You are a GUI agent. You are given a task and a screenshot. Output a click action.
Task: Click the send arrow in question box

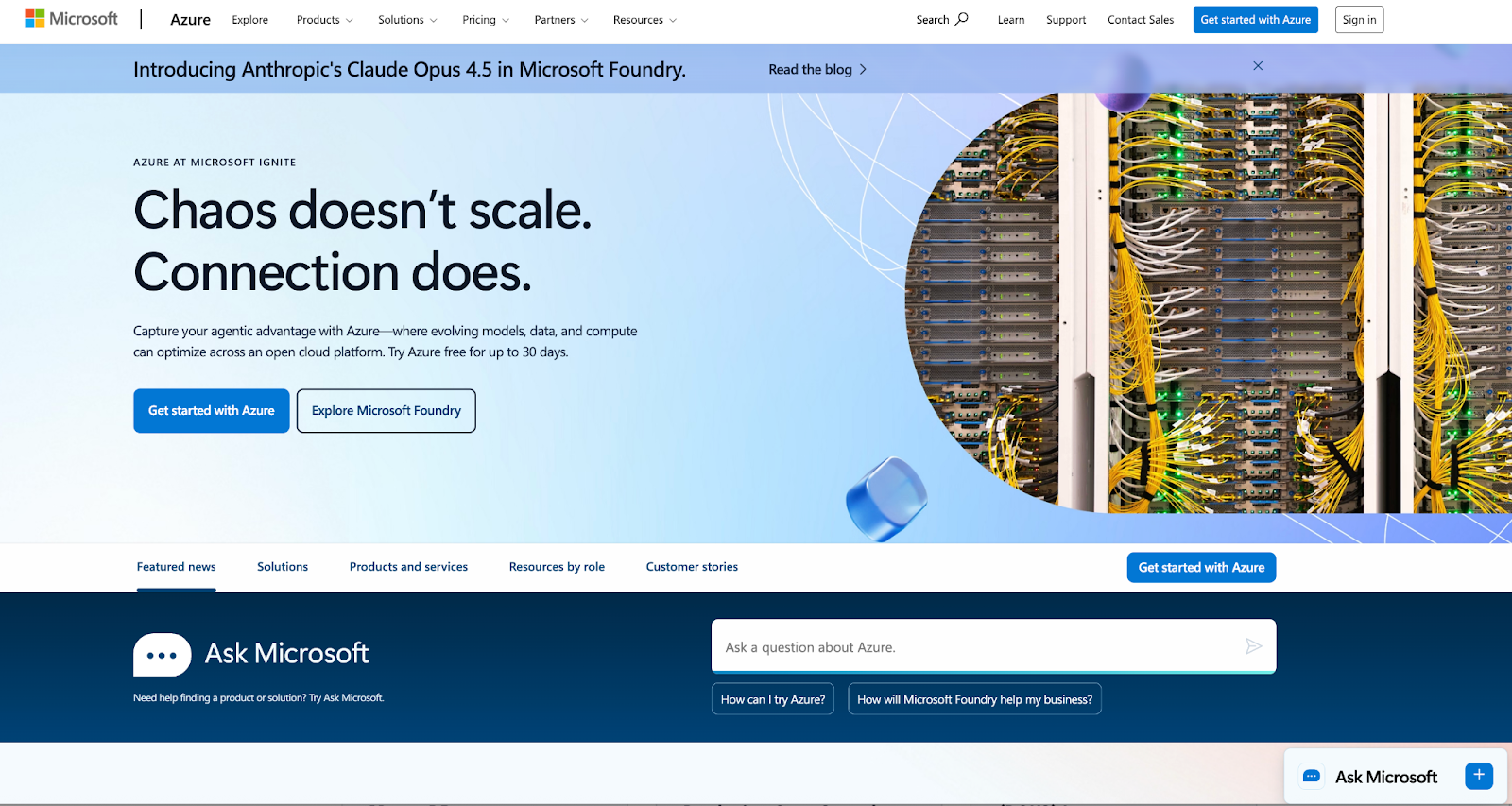click(x=1253, y=646)
